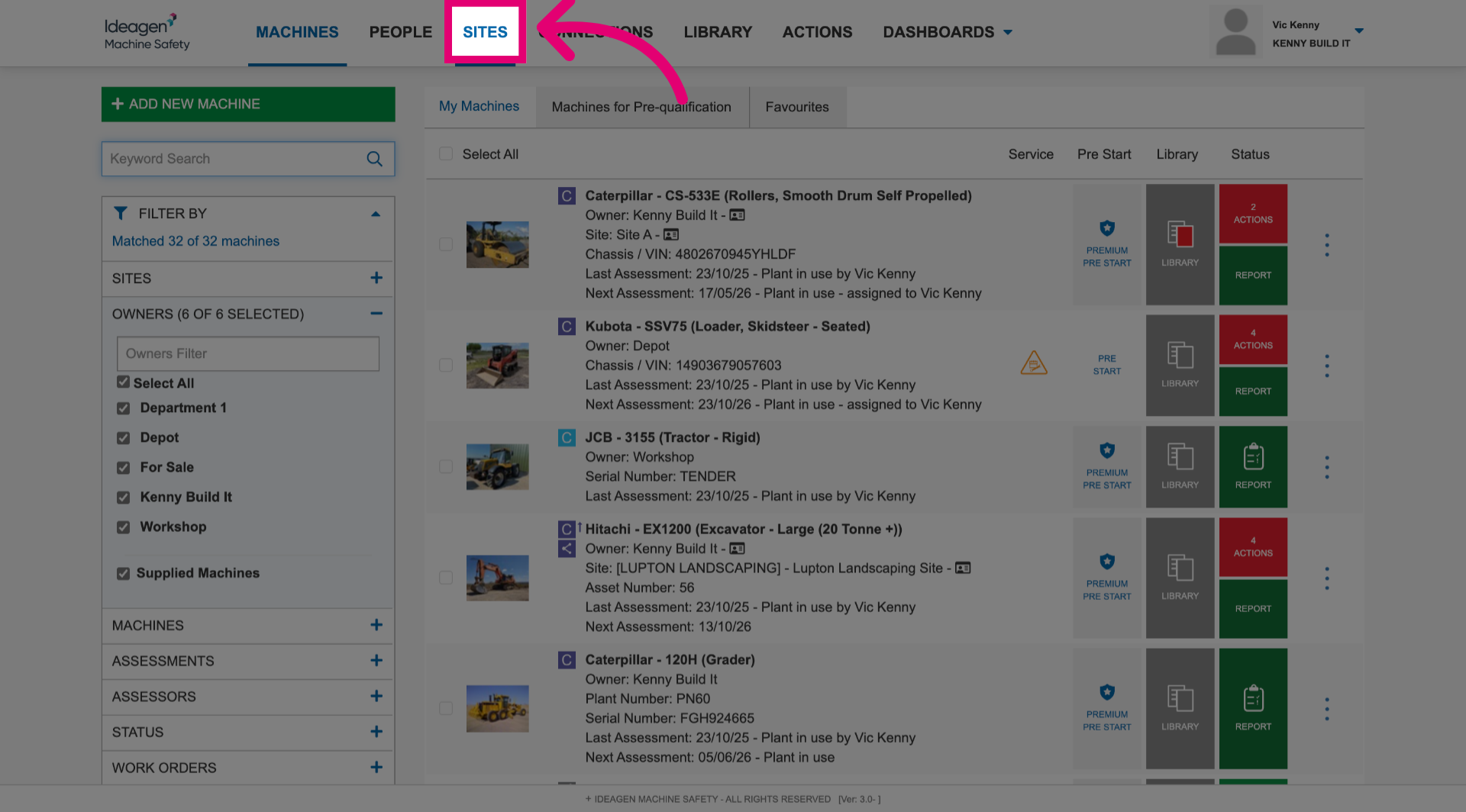The width and height of the screenshot is (1466, 812).
Task: Click the Ideagen Machine Safety logo
Action: click(x=147, y=32)
